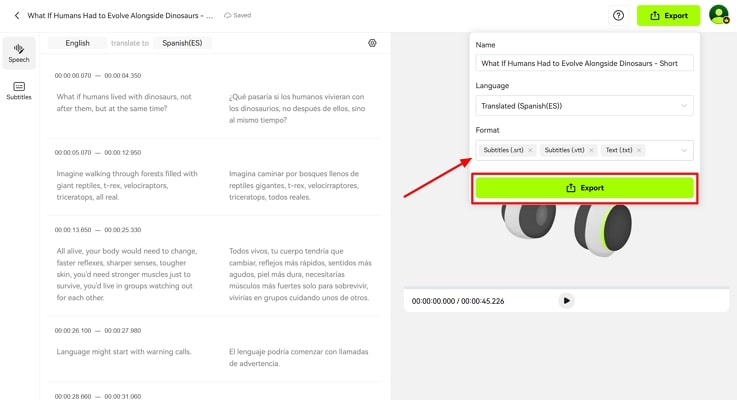Select timestamp 00:00:13.650 — 00:00:25.330

[x=98, y=230]
